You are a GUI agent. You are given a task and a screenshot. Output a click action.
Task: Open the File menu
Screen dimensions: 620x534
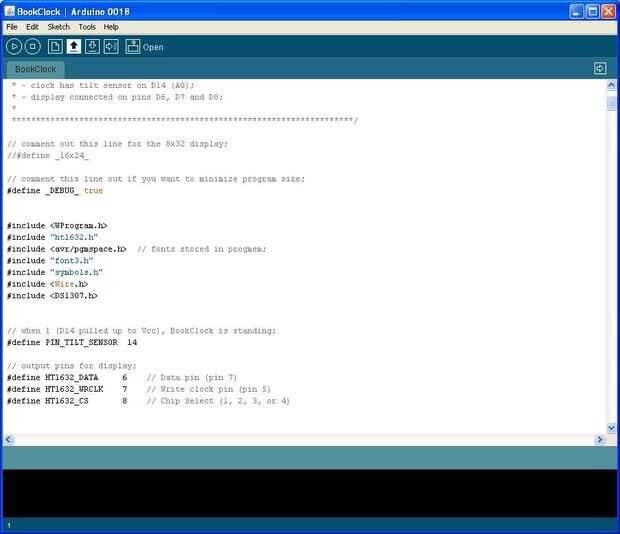pyautogui.click(x=12, y=27)
